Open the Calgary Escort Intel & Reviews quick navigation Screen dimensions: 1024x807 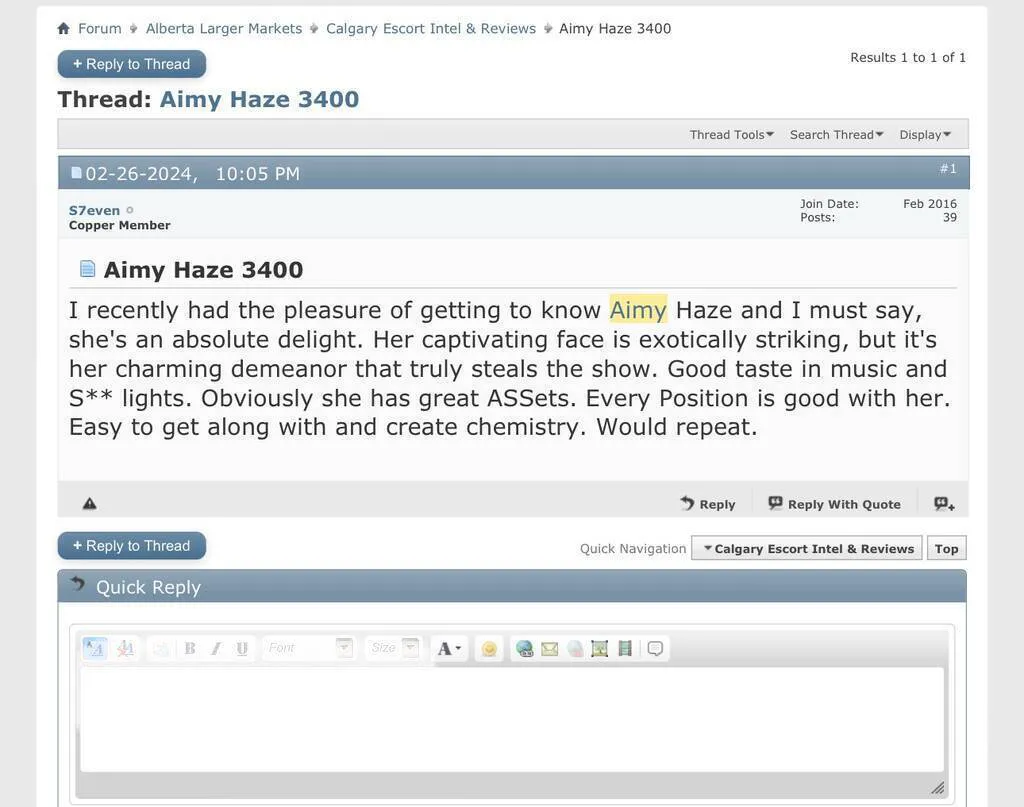click(807, 548)
